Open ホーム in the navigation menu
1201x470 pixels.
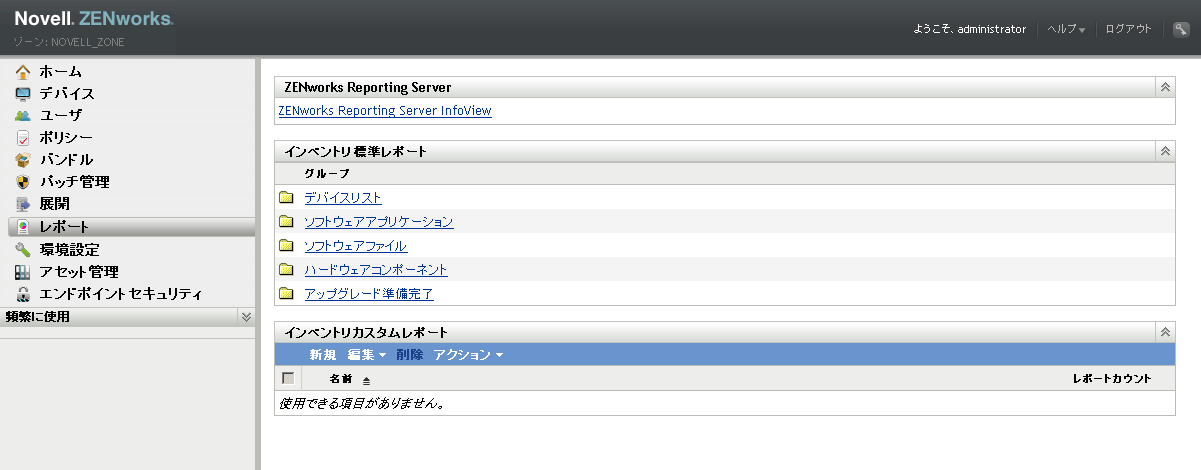point(61,72)
